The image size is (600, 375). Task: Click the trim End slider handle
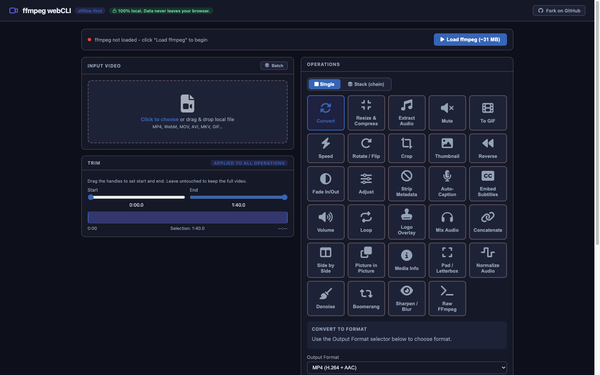pyautogui.click(x=285, y=197)
